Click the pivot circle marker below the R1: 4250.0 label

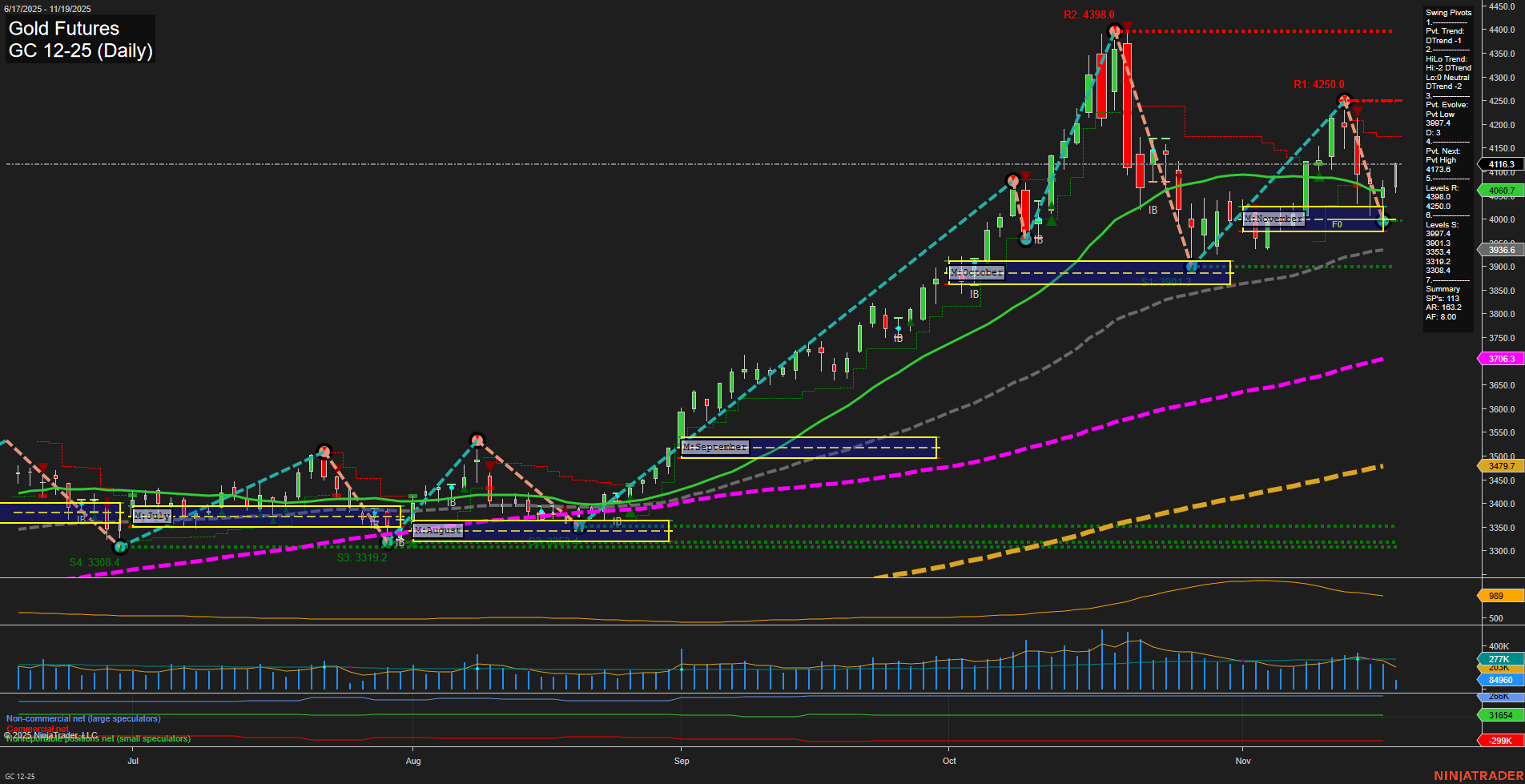pyautogui.click(x=1344, y=100)
